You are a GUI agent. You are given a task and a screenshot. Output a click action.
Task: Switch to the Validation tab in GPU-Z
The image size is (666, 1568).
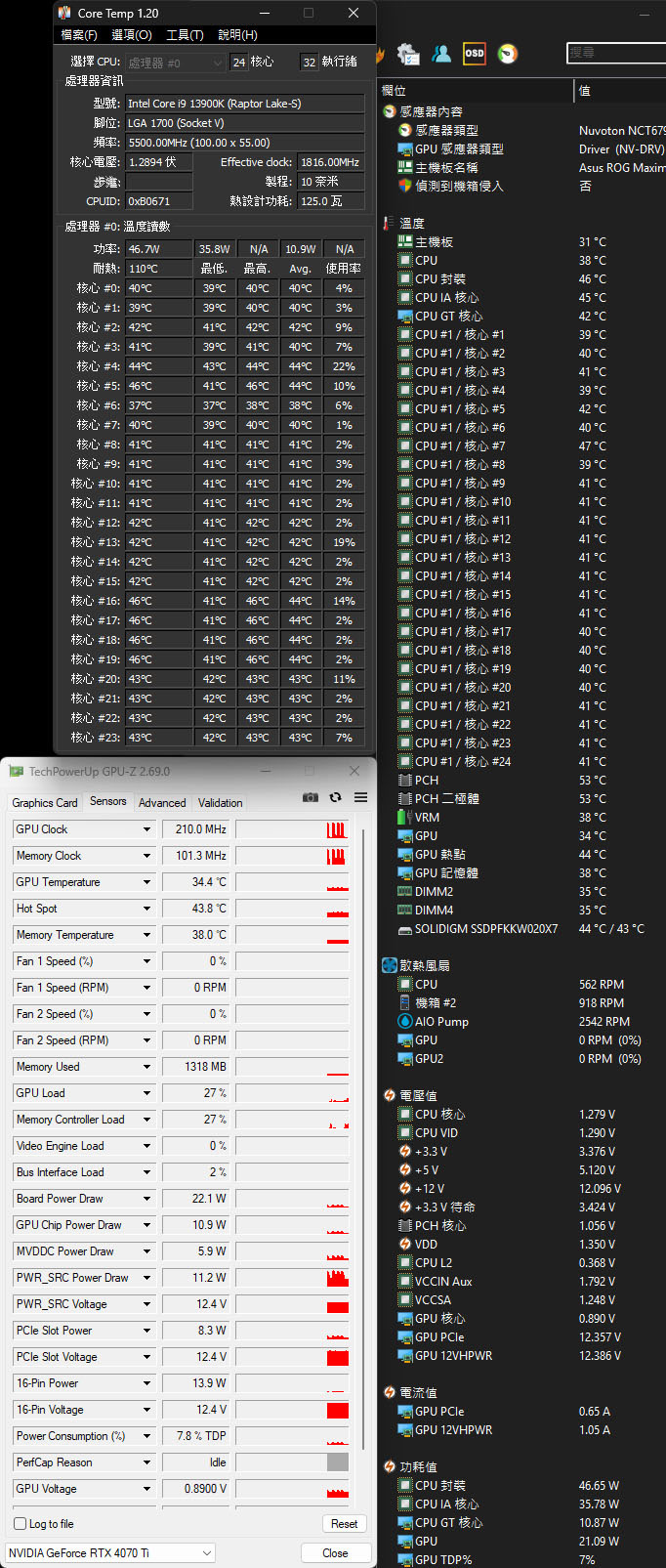(x=221, y=803)
